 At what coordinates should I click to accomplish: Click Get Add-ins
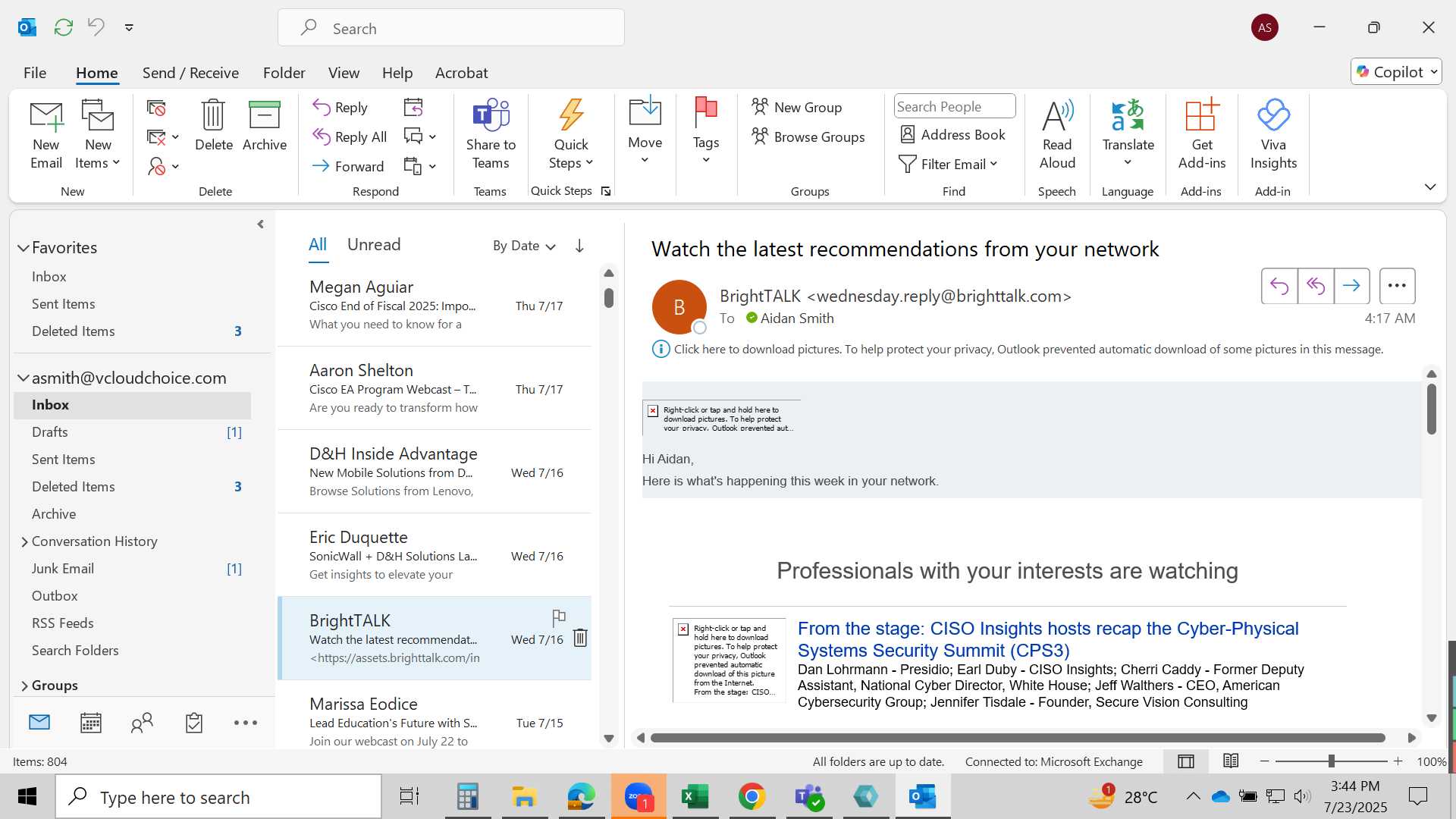pyautogui.click(x=1201, y=135)
